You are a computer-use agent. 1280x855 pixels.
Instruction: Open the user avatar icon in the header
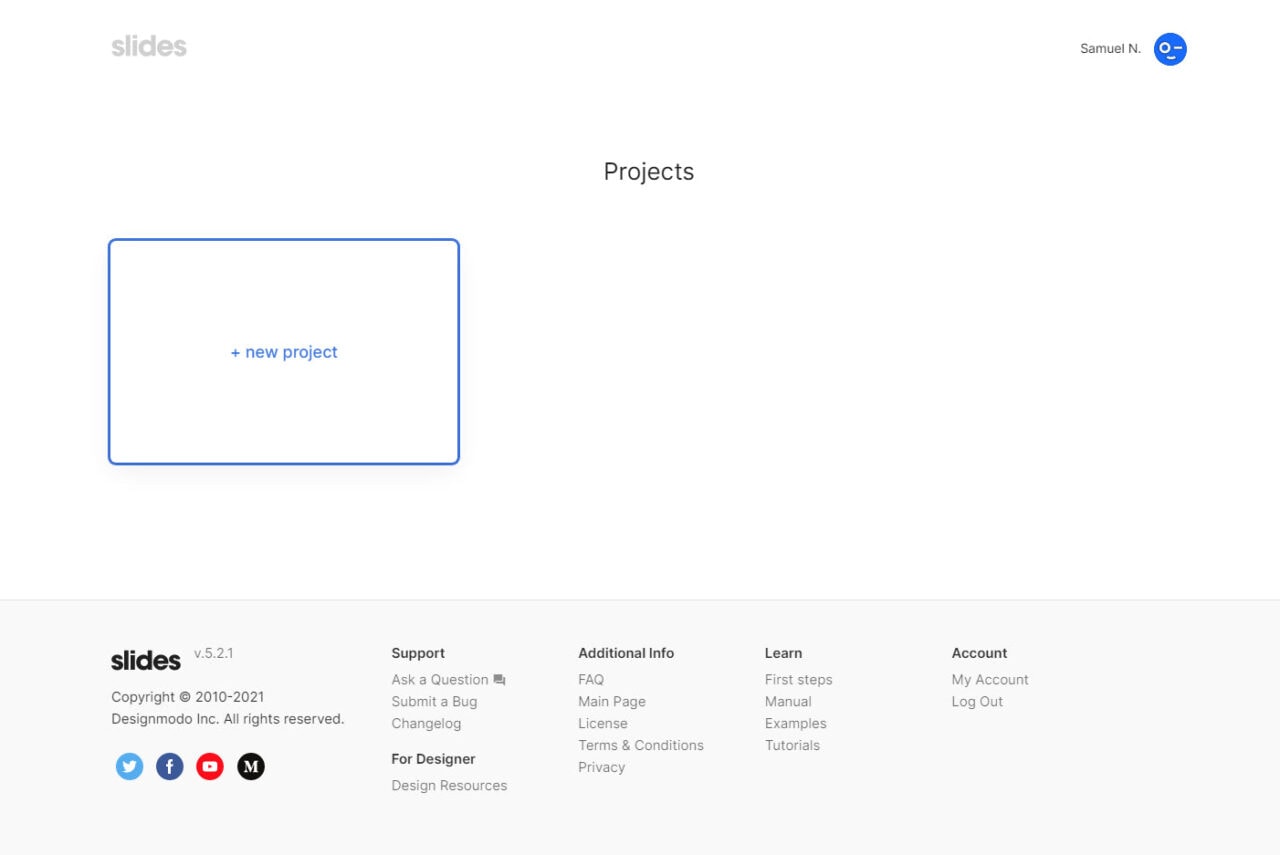click(1170, 48)
